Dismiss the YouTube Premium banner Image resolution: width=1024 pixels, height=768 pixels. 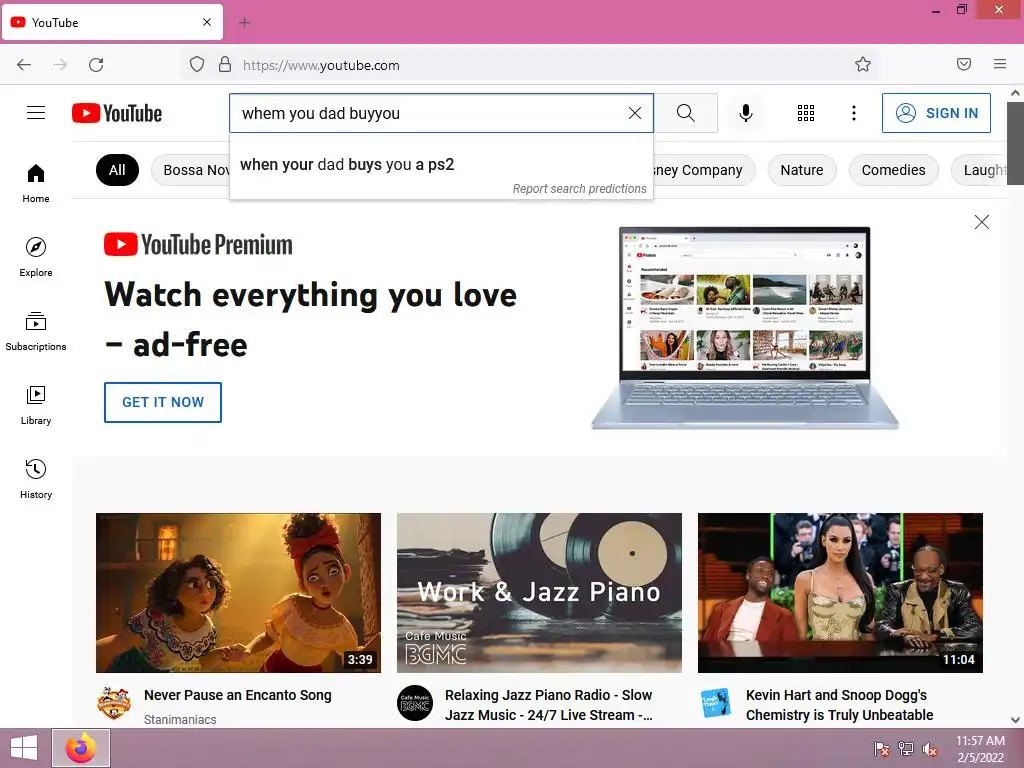click(x=982, y=222)
